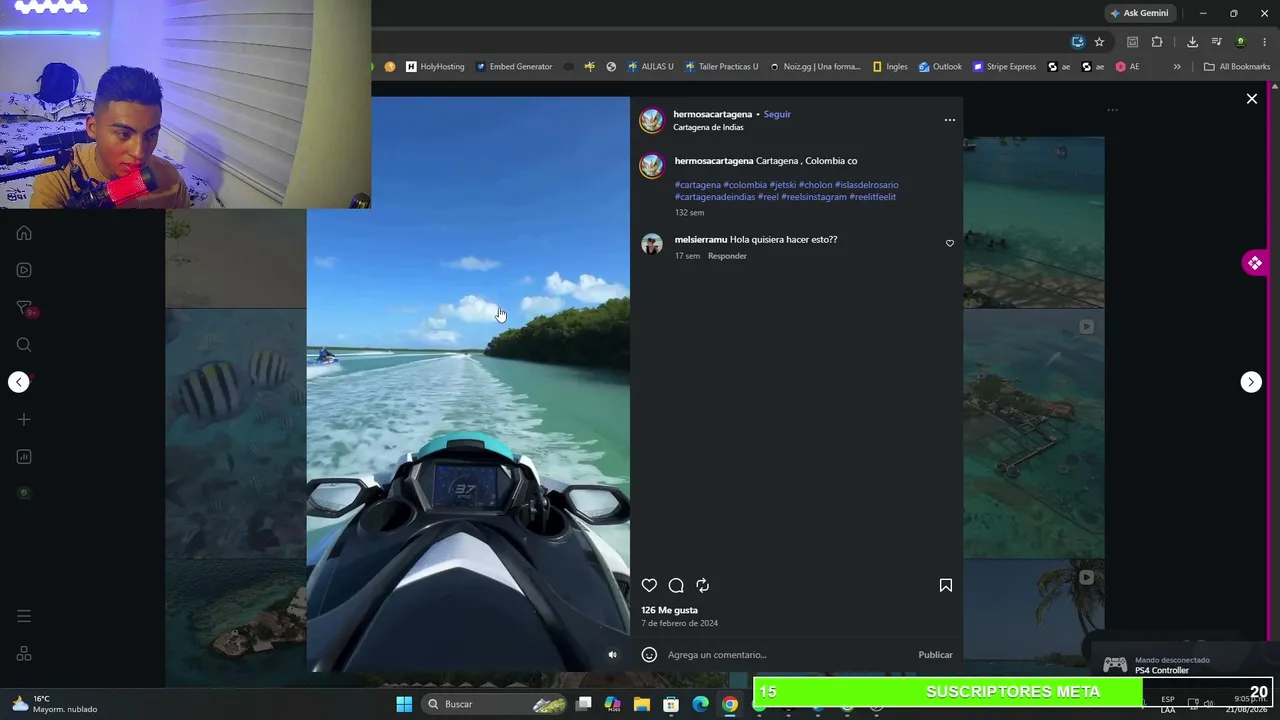Viewport: 1280px width, 720px height.
Task: Go to the next post with right arrow
Action: 1251,382
